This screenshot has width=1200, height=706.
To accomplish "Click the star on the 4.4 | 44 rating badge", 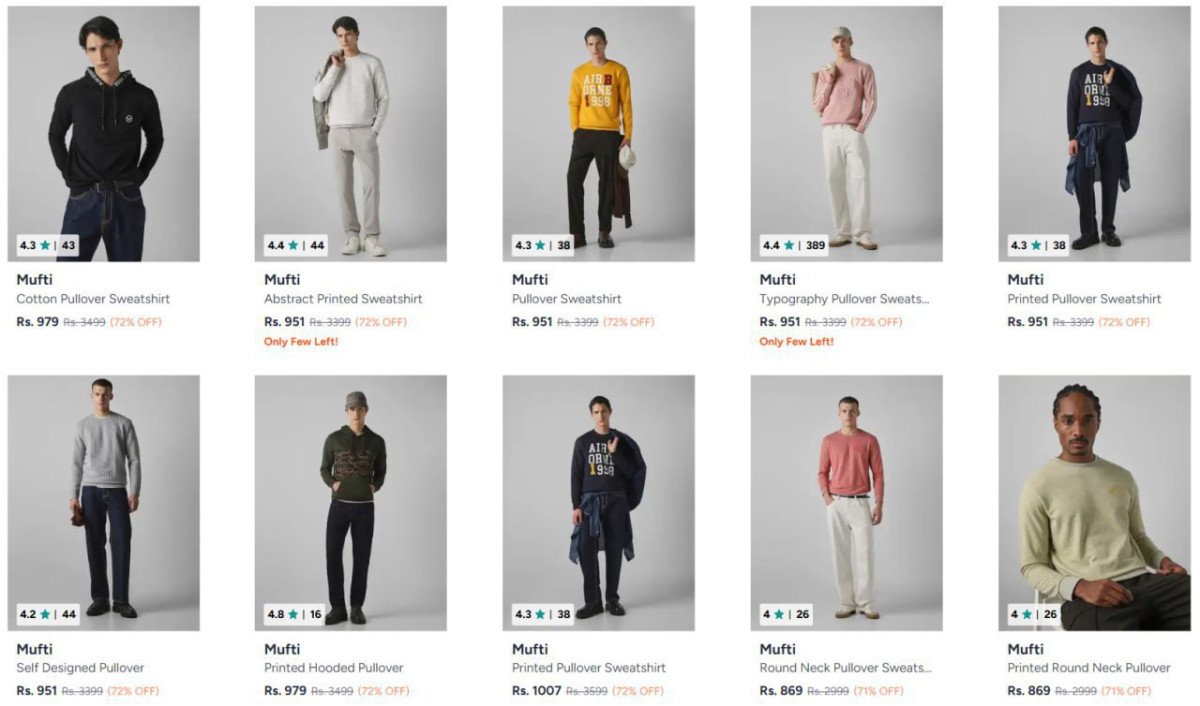I will pos(293,245).
